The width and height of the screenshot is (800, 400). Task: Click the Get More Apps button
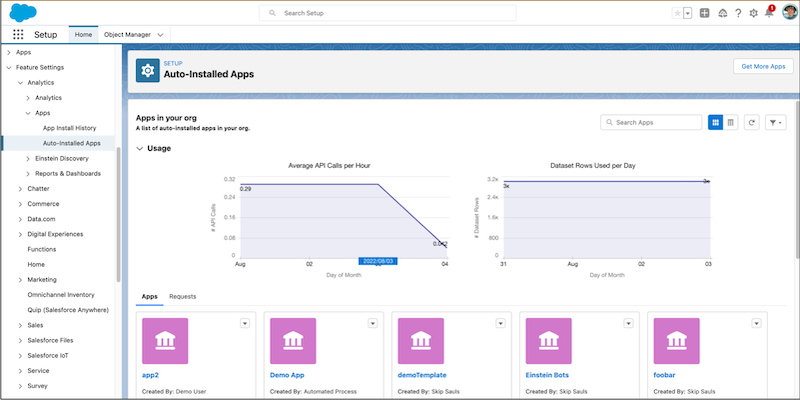click(x=763, y=66)
